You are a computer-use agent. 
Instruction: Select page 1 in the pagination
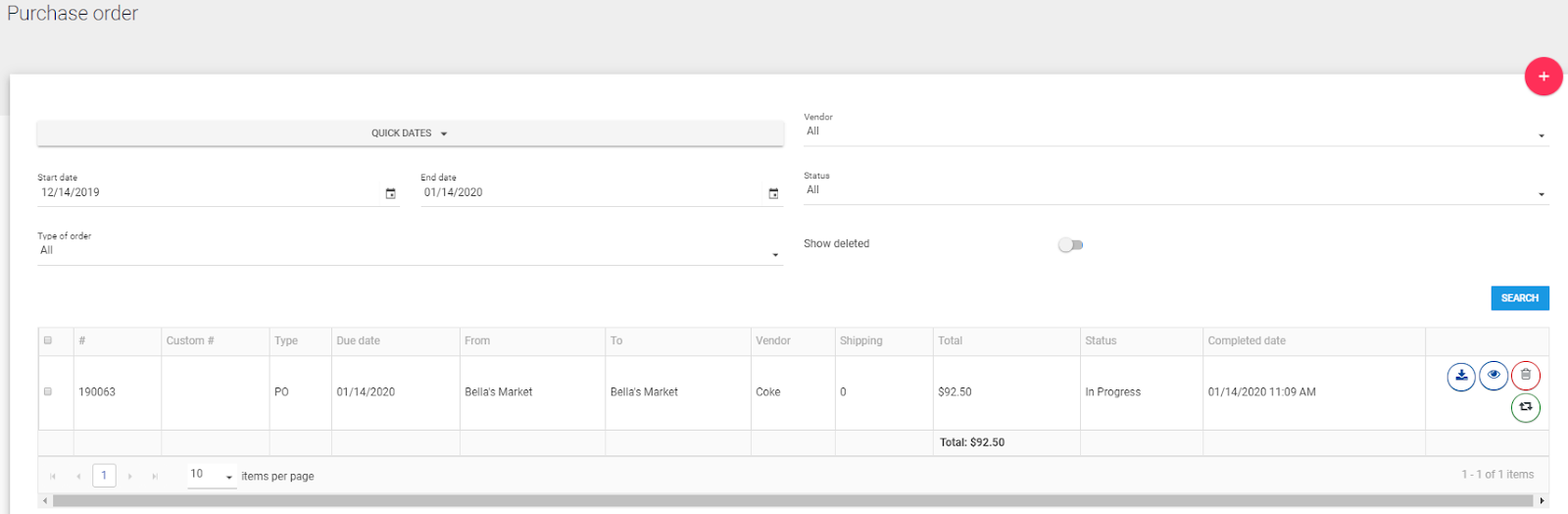point(104,476)
